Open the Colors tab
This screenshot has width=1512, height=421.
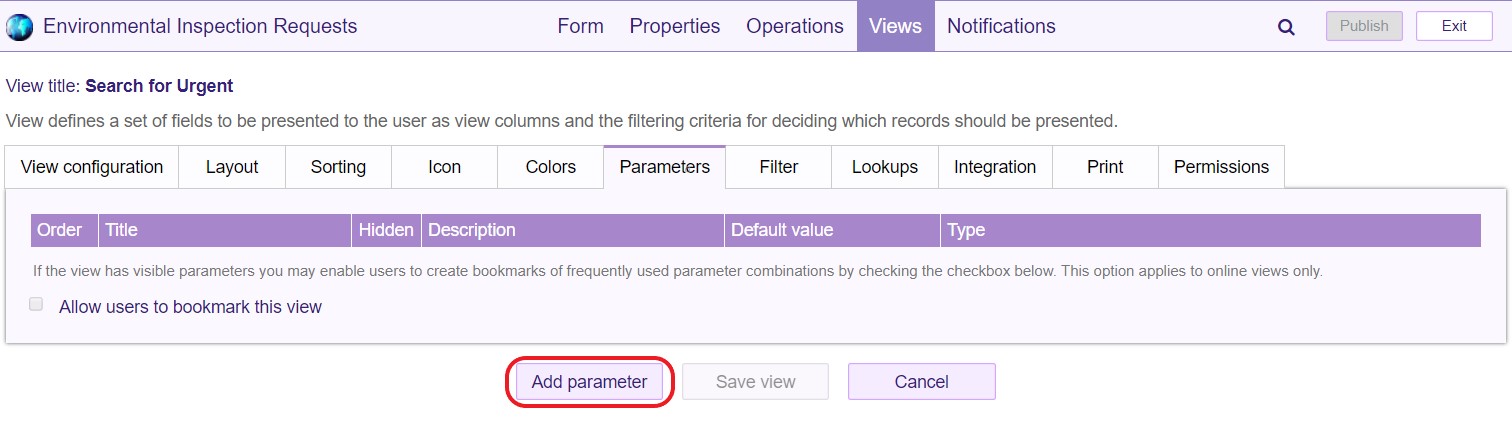click(550, 167)
